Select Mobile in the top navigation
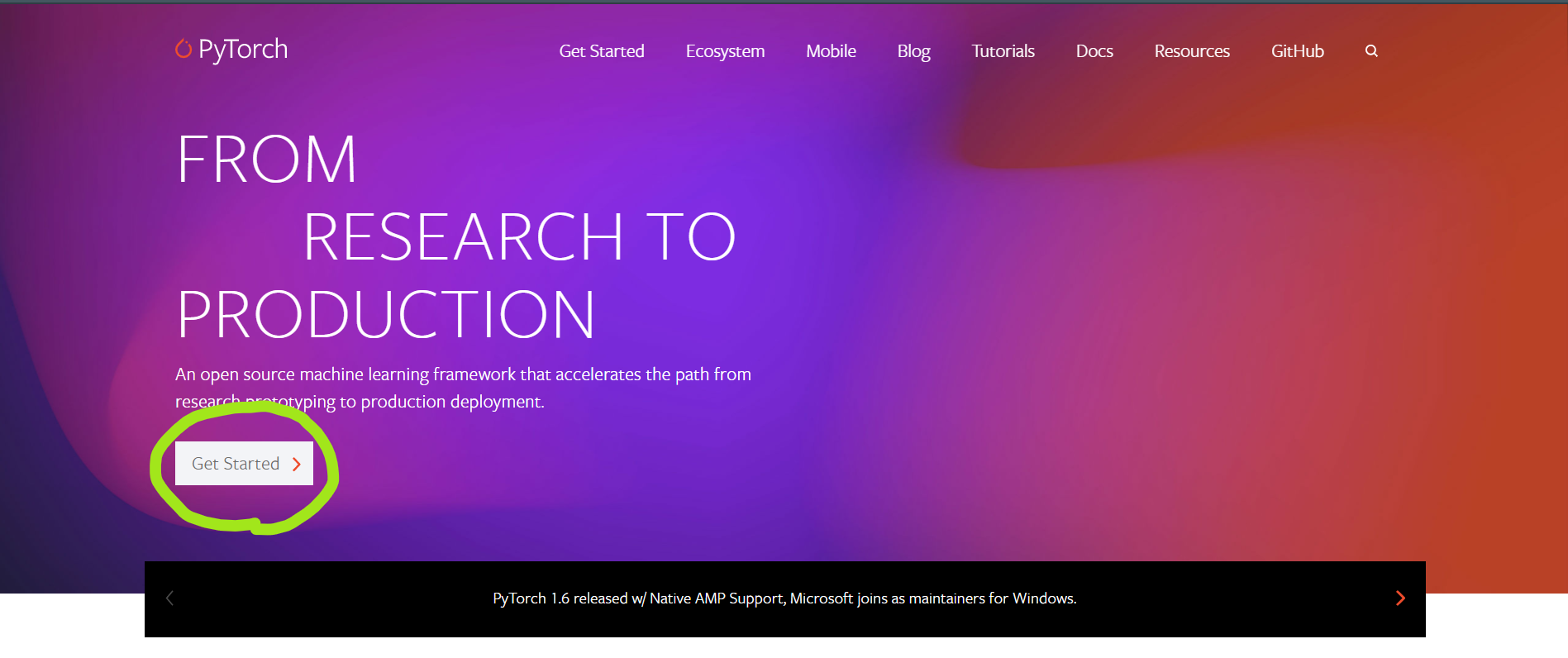Image resolution: width=1568 pixels, height=658 pixels. point(831,51)
